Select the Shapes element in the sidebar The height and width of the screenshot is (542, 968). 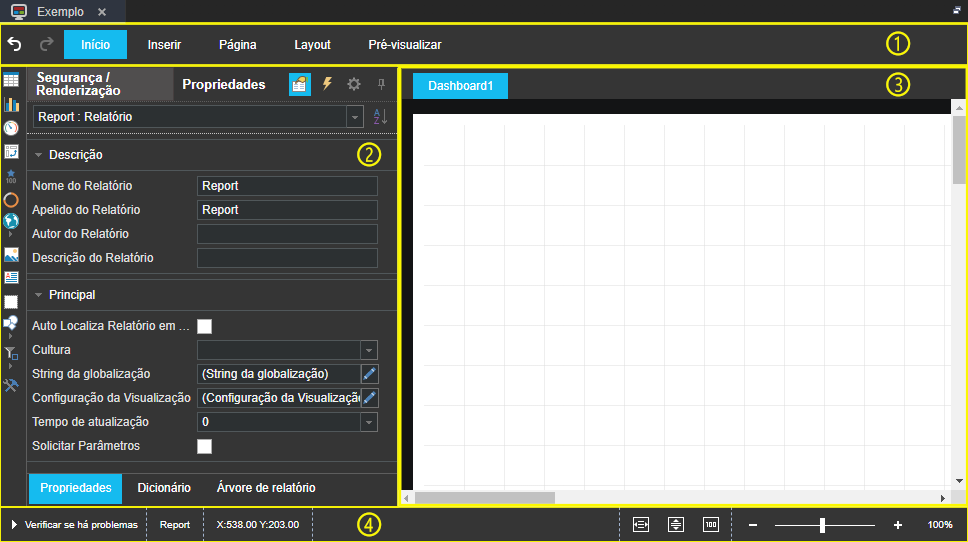[x=11, y=323]
